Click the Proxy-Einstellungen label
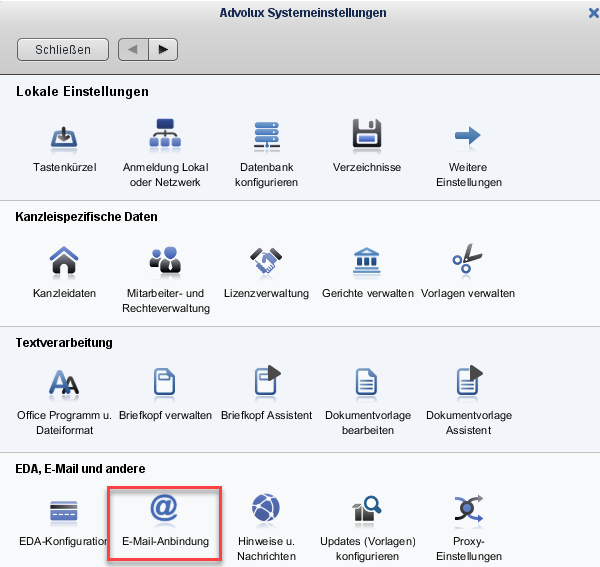This screenshot has height=567, width=600. (469, 548)
